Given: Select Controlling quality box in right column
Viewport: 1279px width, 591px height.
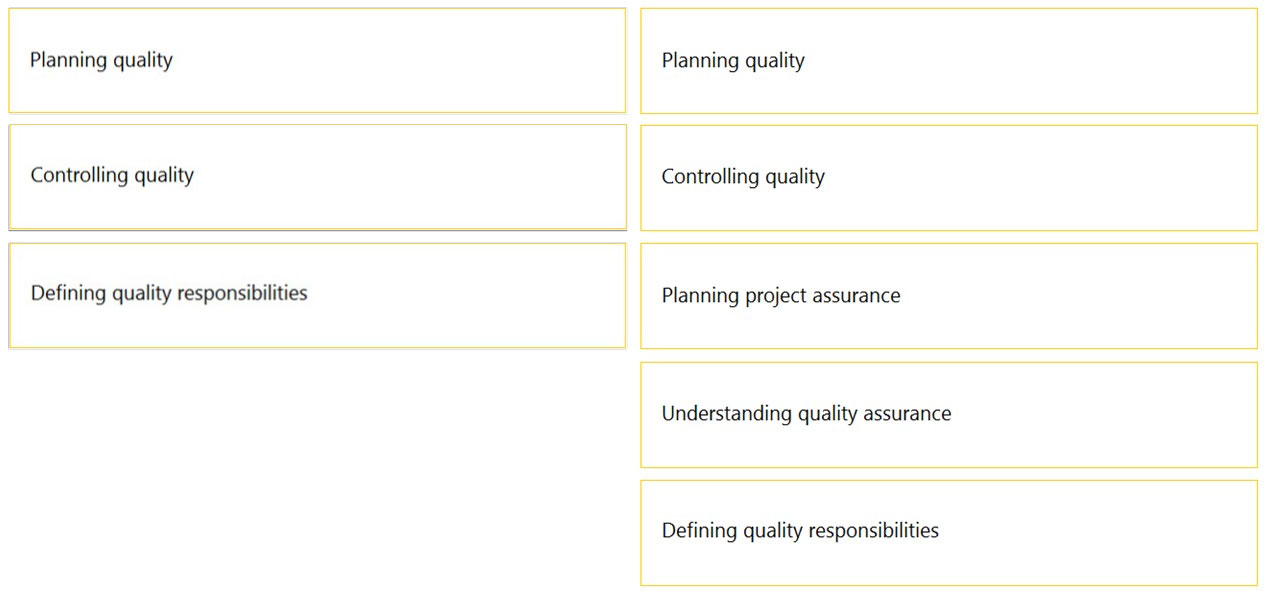Looking at the screenshot, I should click(948, 178).
